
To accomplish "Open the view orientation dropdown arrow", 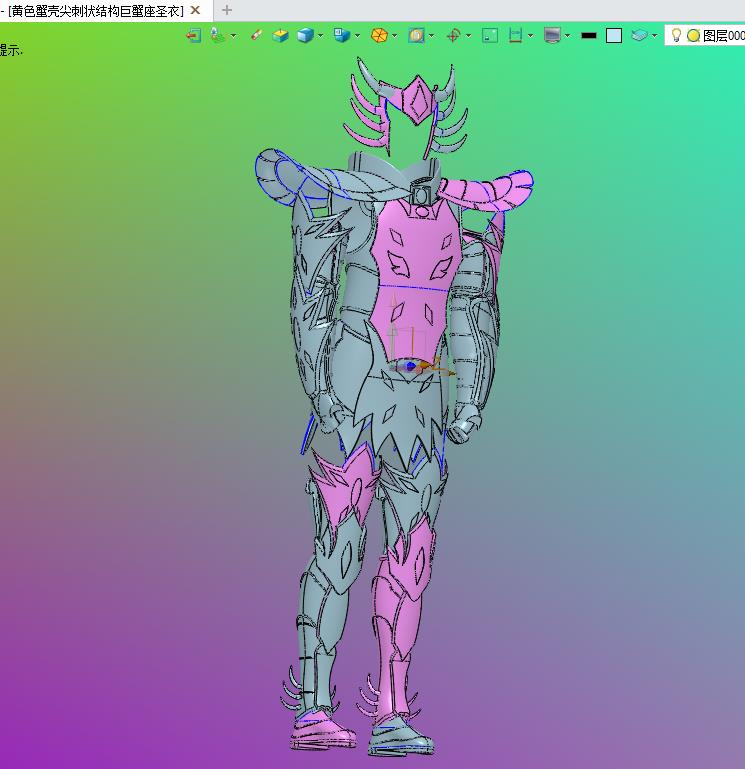I will [x=358, y=36].
